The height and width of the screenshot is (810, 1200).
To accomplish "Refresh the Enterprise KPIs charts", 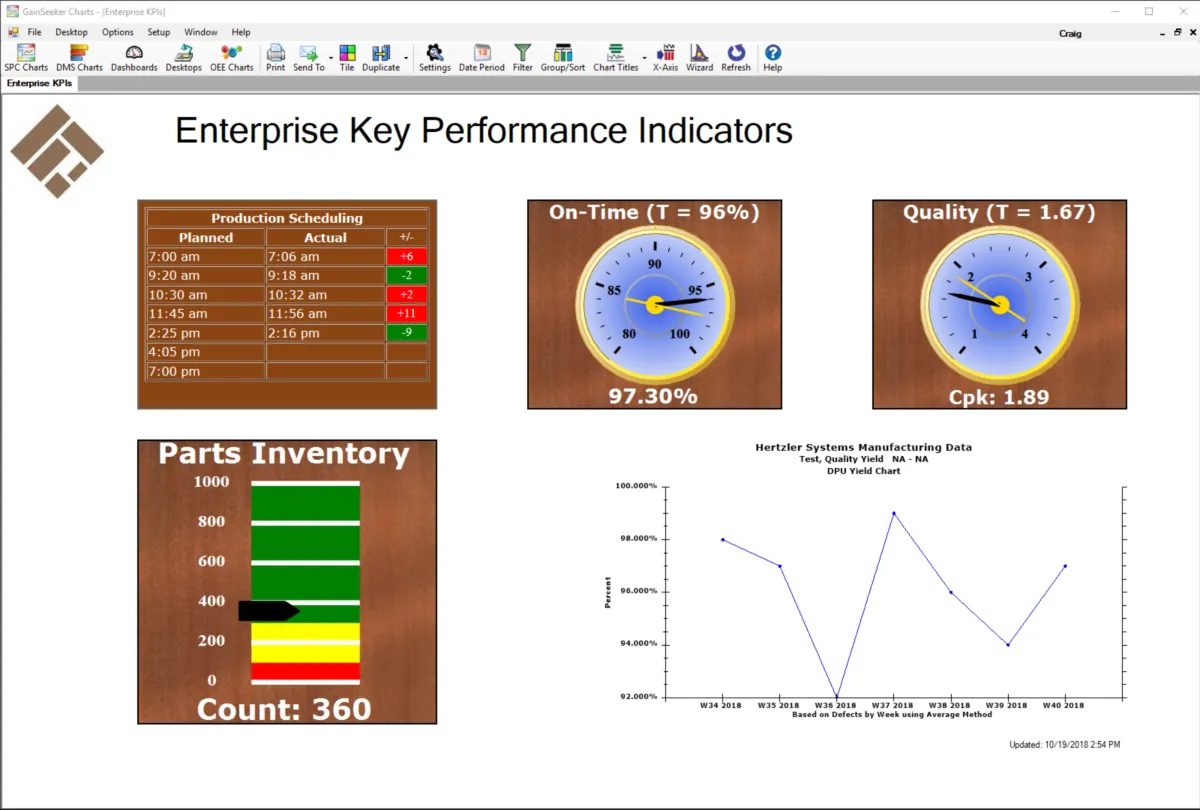I will click(735, 57).
